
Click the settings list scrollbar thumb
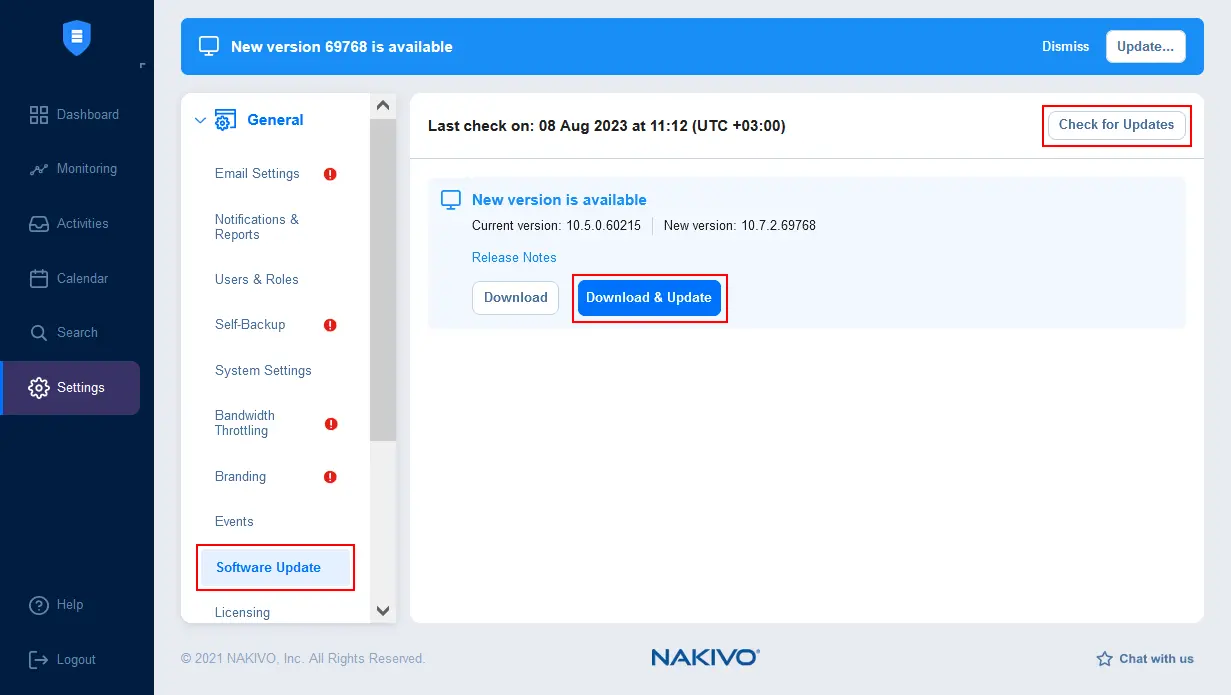pos(383,280)
